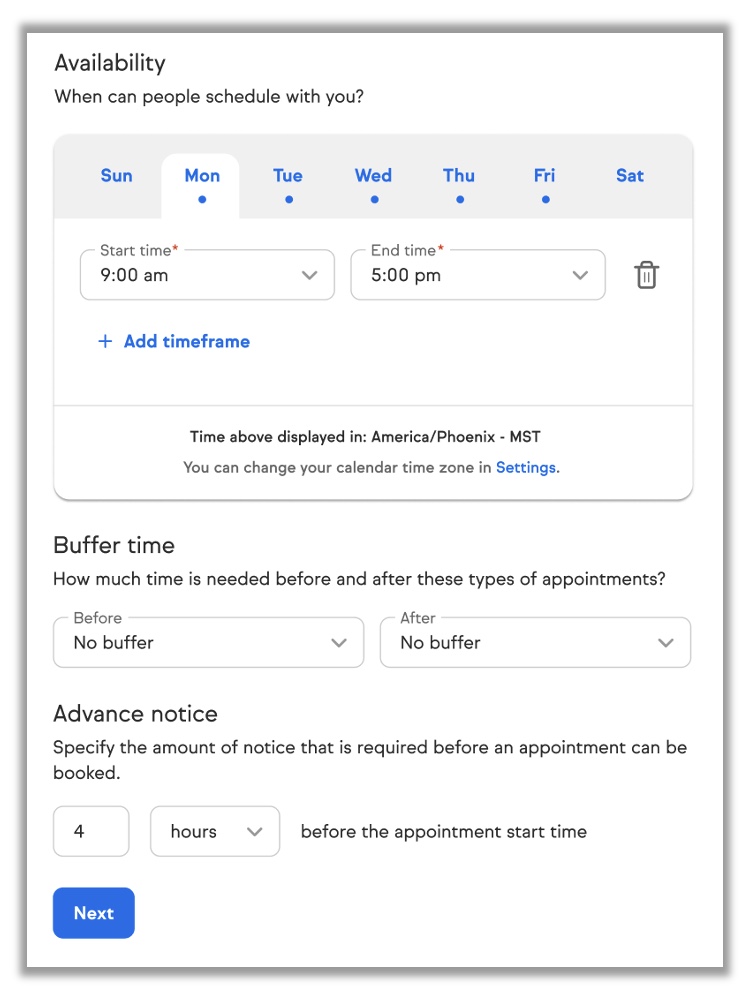Delete the timeframe with the trash icon
The height and width of the screenshot is (994, 748).
coord(646,275)
